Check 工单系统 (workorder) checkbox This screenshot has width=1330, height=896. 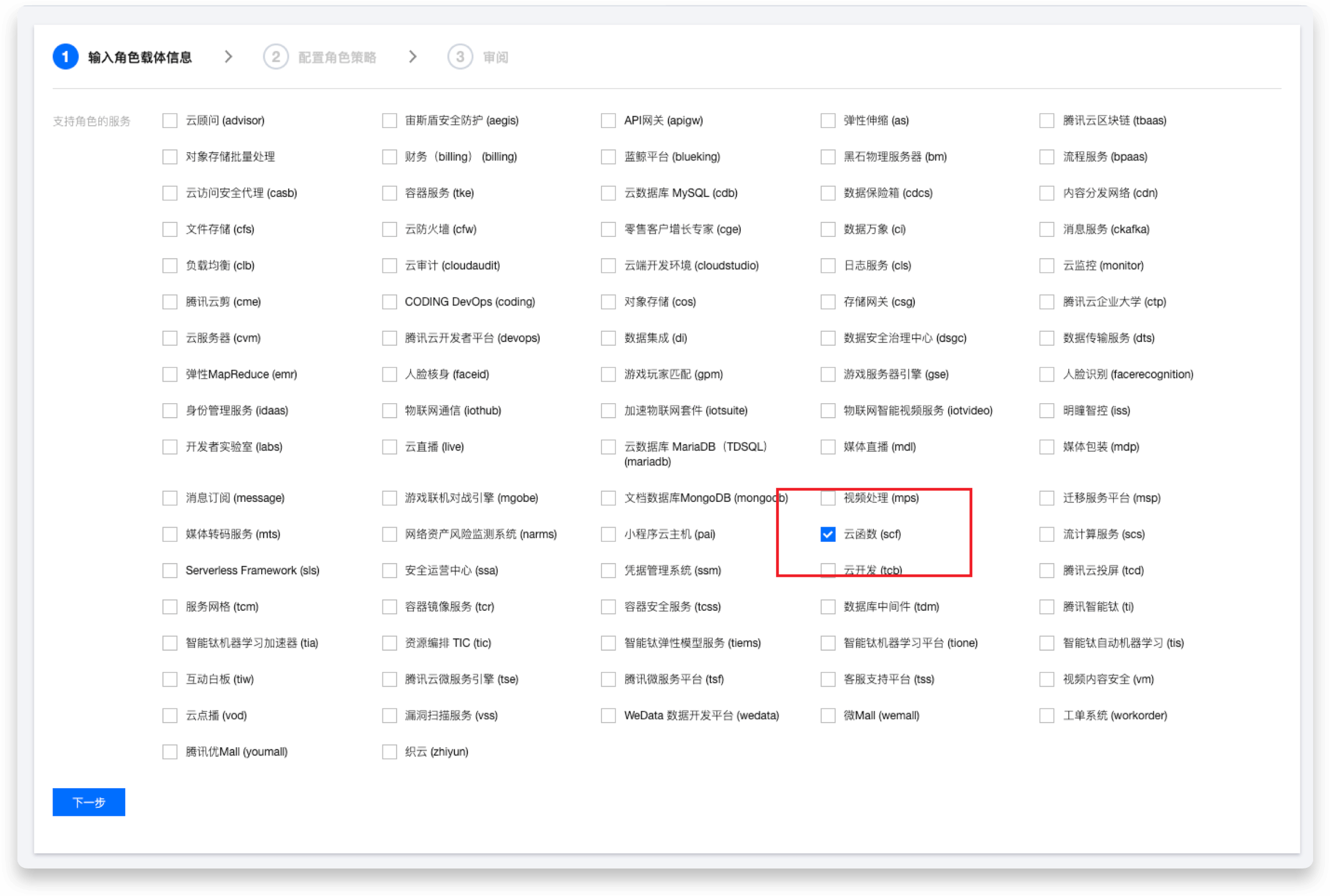pyautogui.click(x=1046, y=715)
